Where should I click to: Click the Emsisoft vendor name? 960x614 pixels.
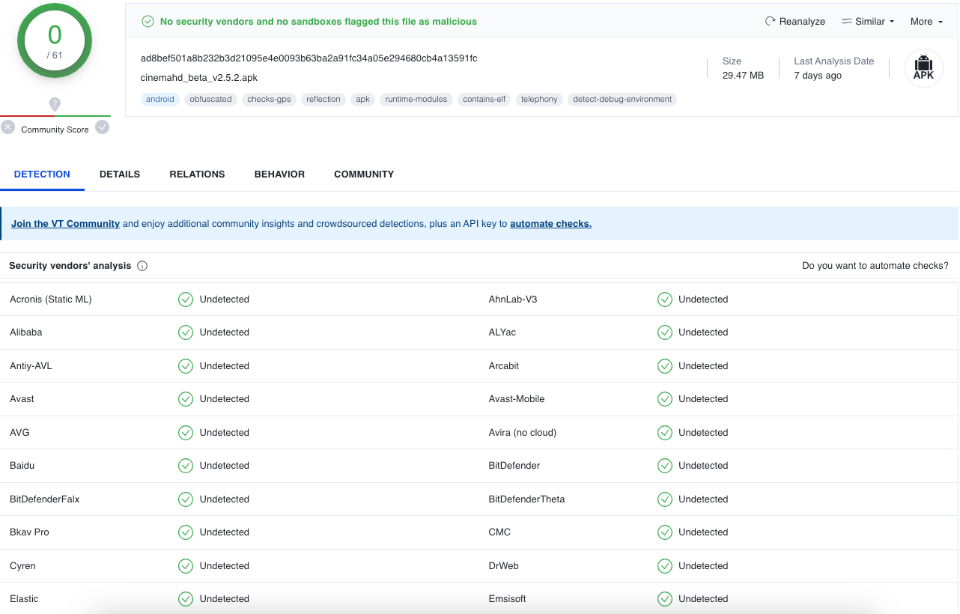point(507,599)
